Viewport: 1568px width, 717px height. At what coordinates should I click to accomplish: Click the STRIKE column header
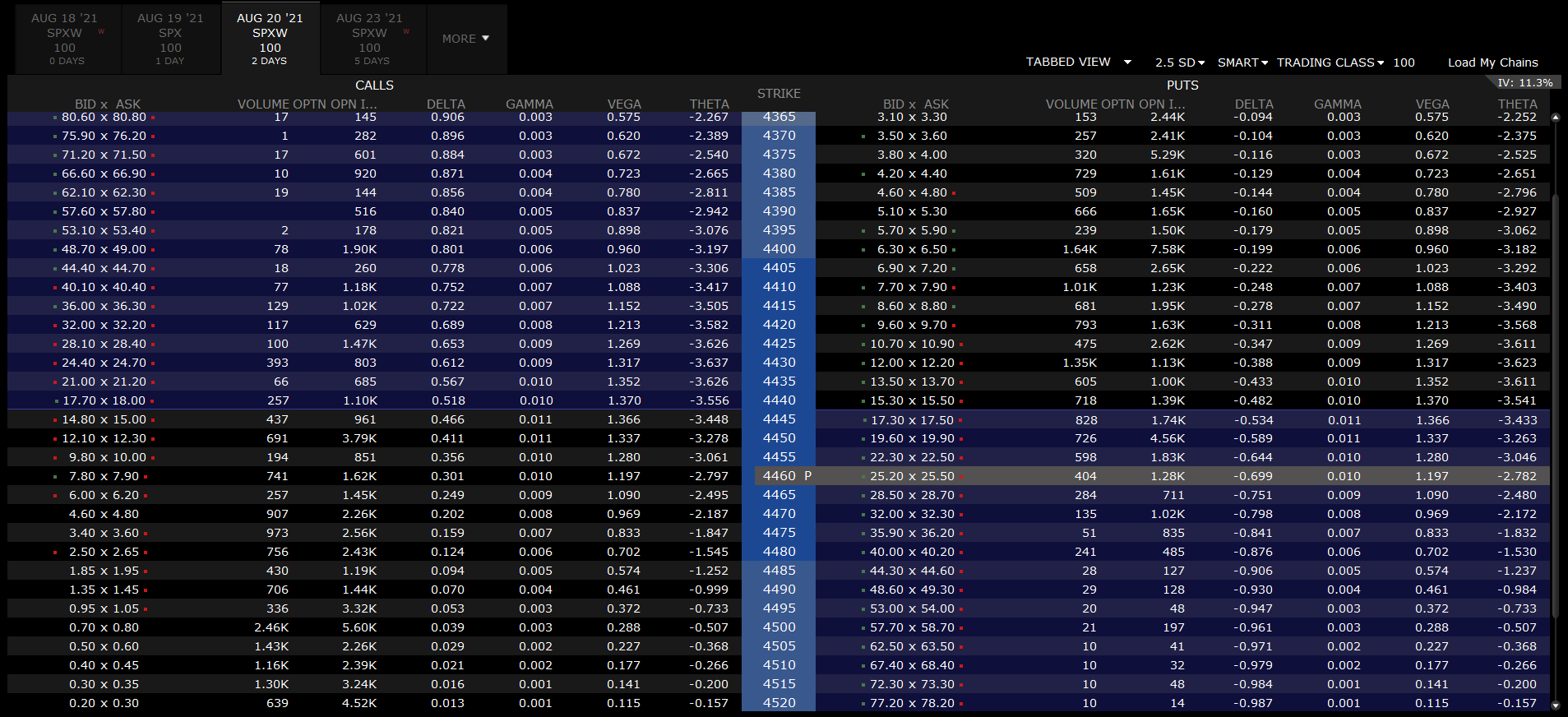coord(779,94)
